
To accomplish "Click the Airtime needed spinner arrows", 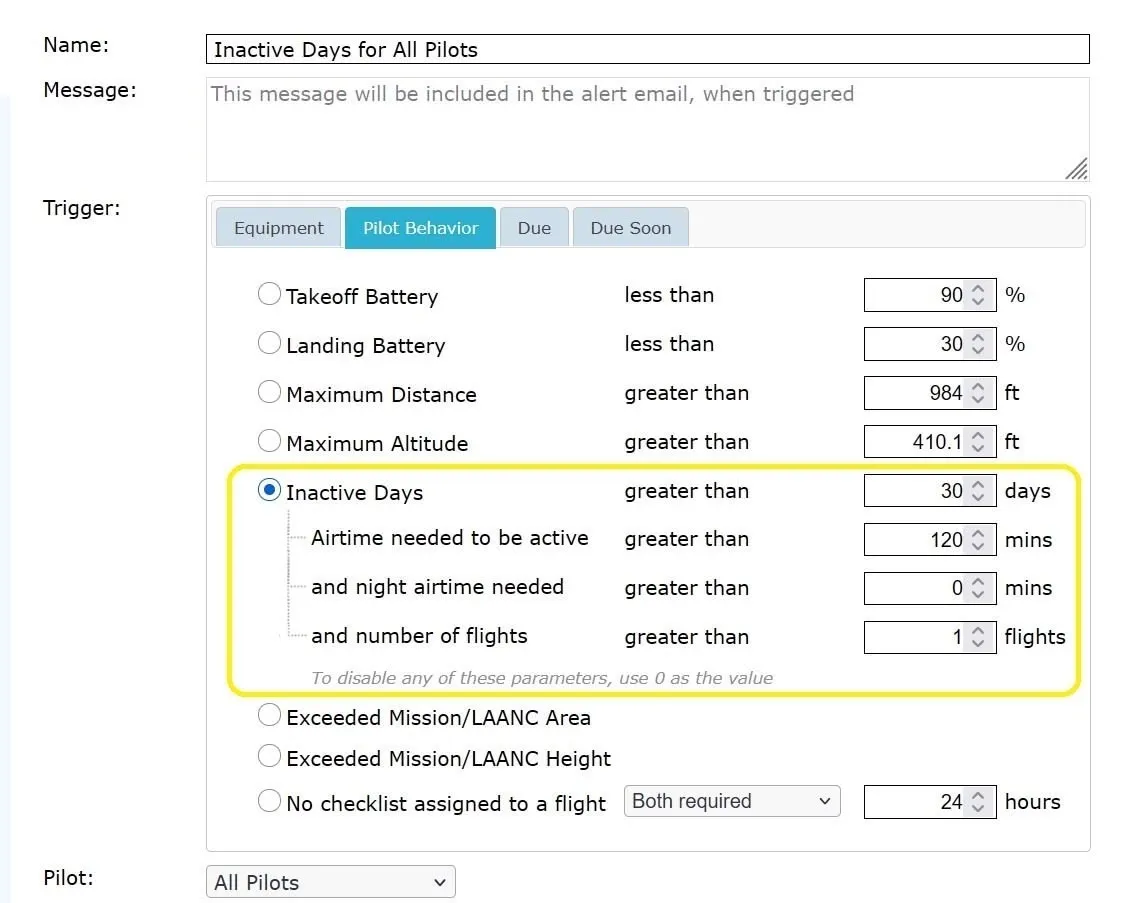I will pyautogui.click(x=978, y=539).
